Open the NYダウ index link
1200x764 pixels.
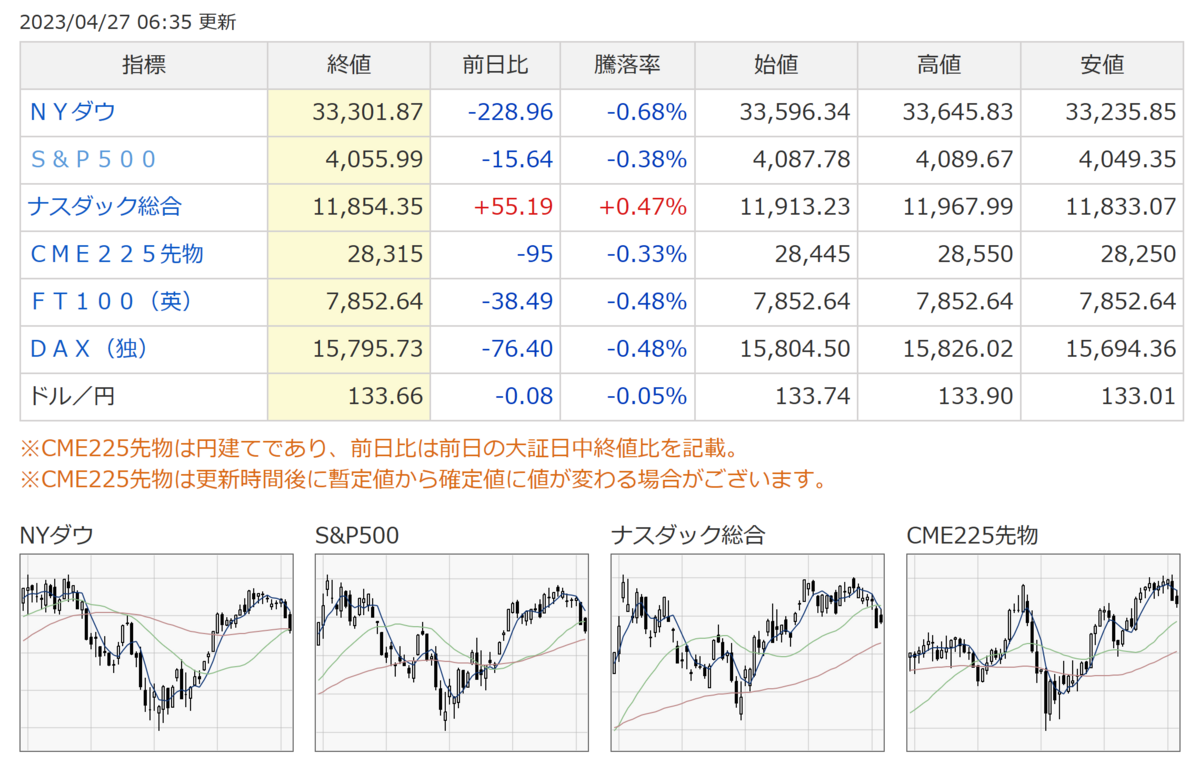(73, 112)
